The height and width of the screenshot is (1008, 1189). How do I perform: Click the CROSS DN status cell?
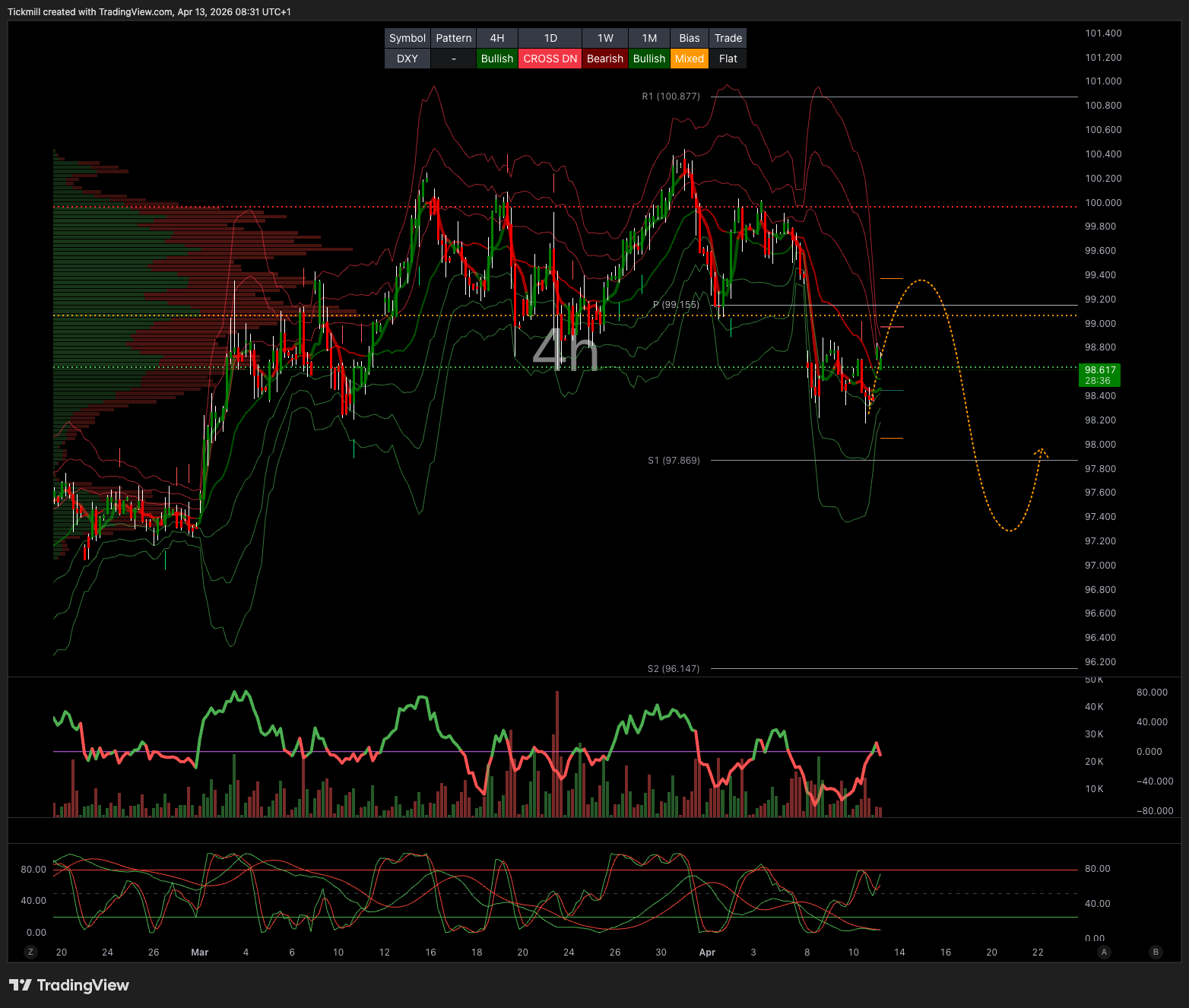pos(550,59)
